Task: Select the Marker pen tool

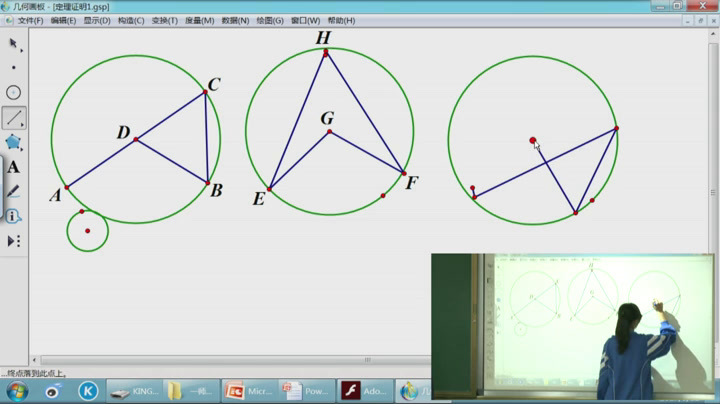Action: (13, 191)
